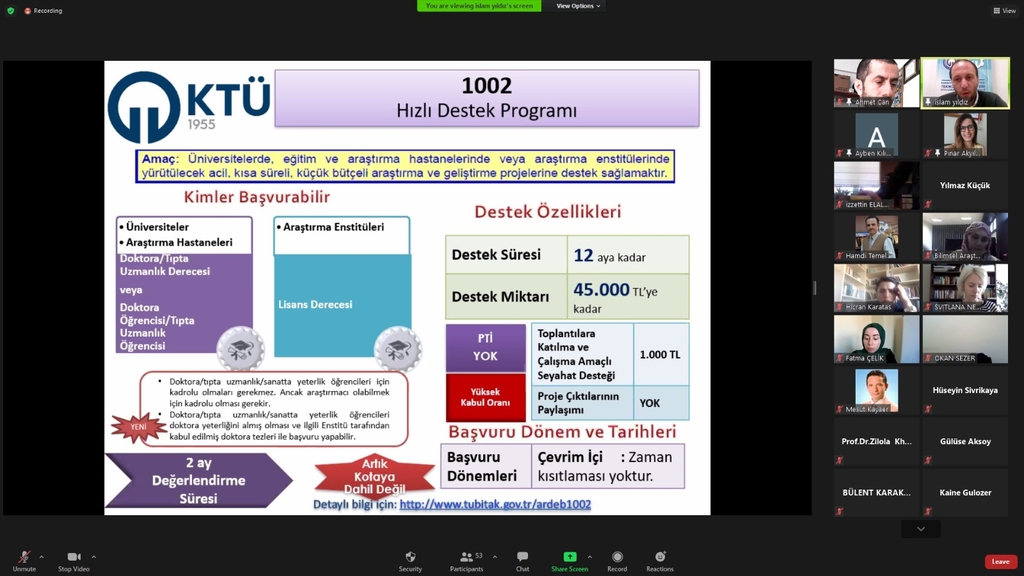Click the 'Araştırma Enstitüleri' bullet item
The image size is (1024, 576).
click(330, 227)
